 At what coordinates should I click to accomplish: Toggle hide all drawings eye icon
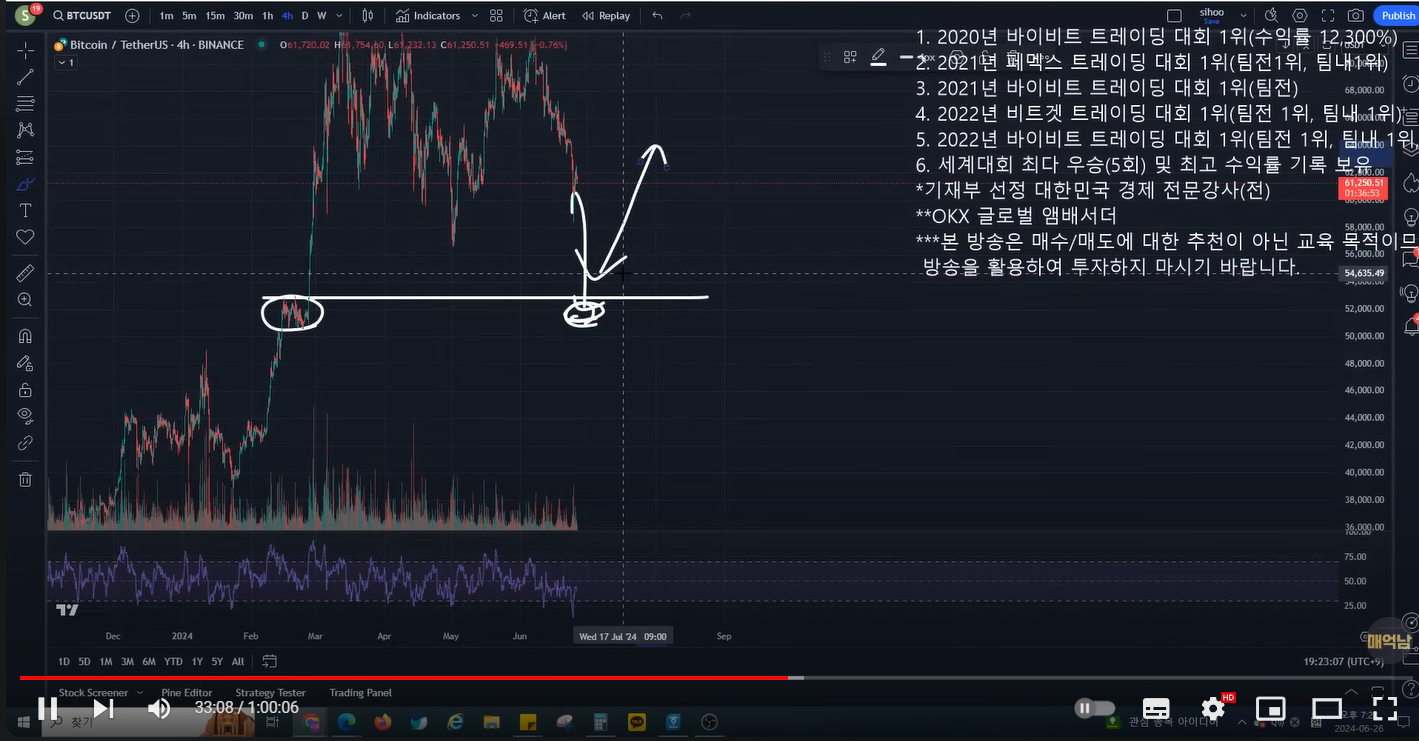click(x=25, y=416)
